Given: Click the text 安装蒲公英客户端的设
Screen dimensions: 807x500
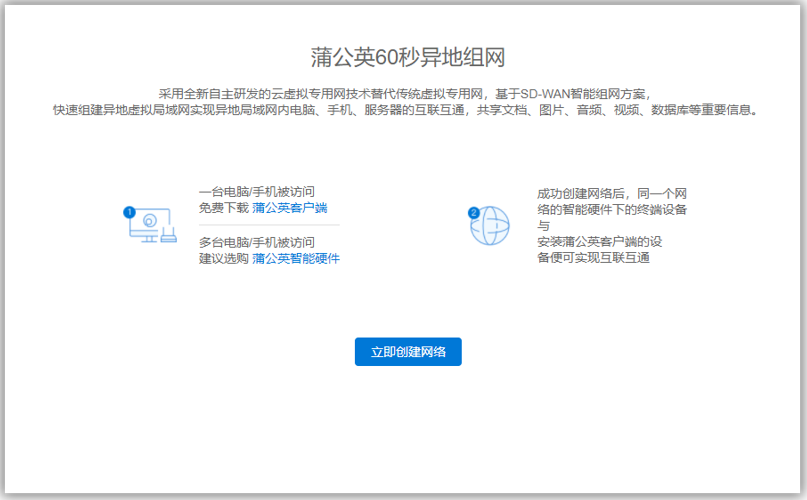Looking at the screenshot, I should point(600,242).
